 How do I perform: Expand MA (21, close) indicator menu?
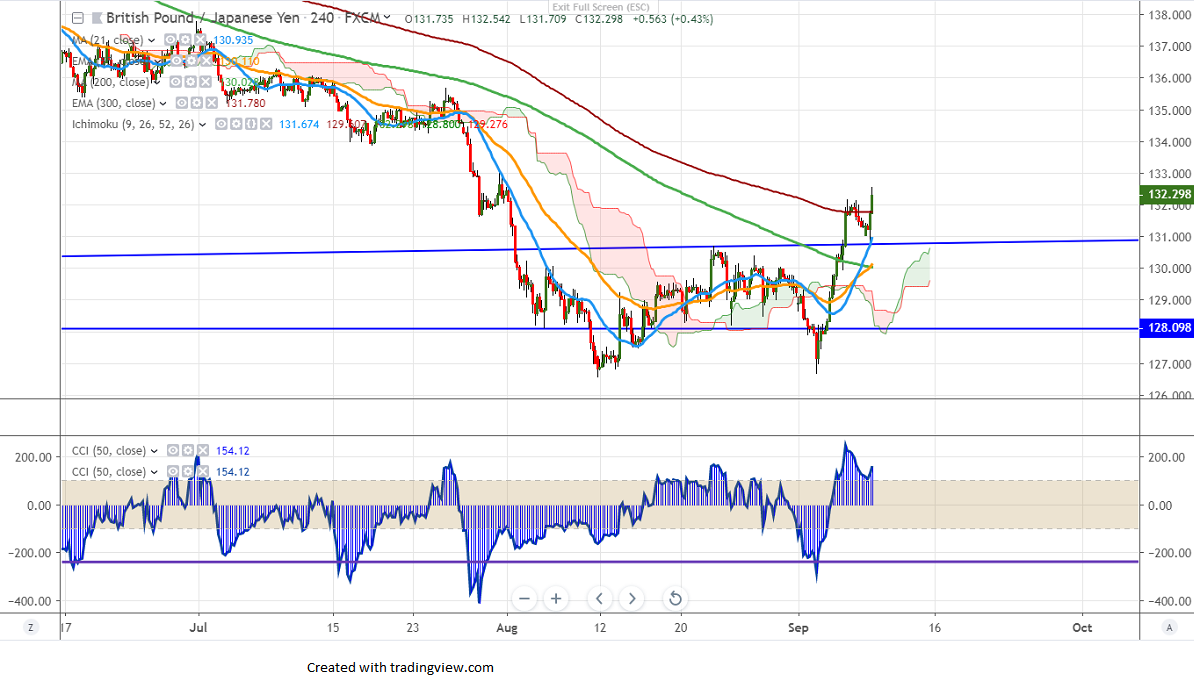(x=152, y=40)
